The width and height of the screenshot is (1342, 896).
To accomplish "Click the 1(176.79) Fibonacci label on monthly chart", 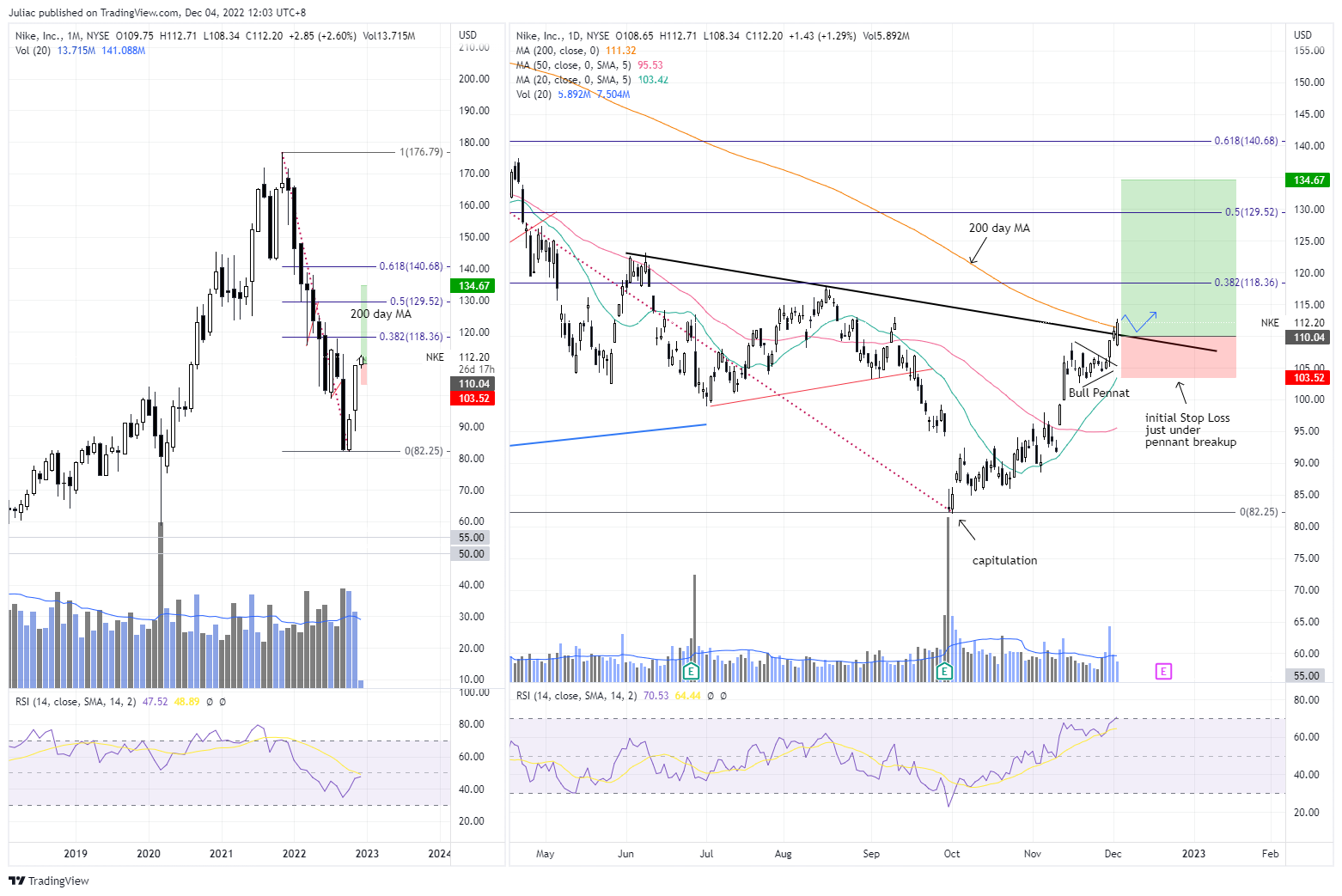I will (x=421, y=152).
